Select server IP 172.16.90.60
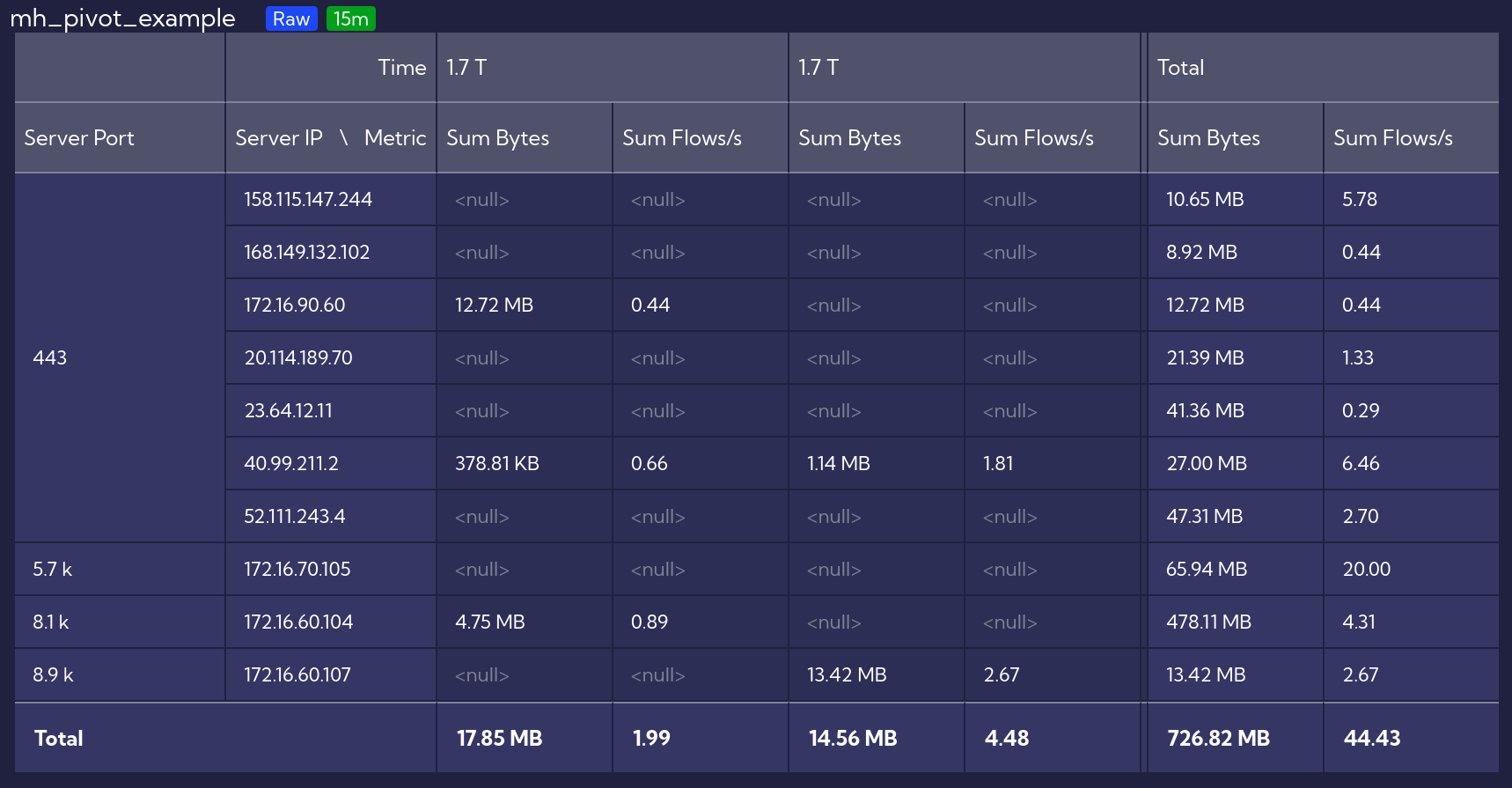This screenshot has height=788, width=1512. tap(295, 306)
